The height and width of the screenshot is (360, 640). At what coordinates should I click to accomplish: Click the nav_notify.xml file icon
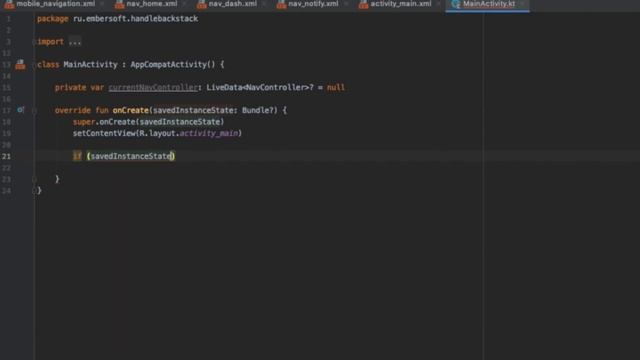tap(281, 4)
